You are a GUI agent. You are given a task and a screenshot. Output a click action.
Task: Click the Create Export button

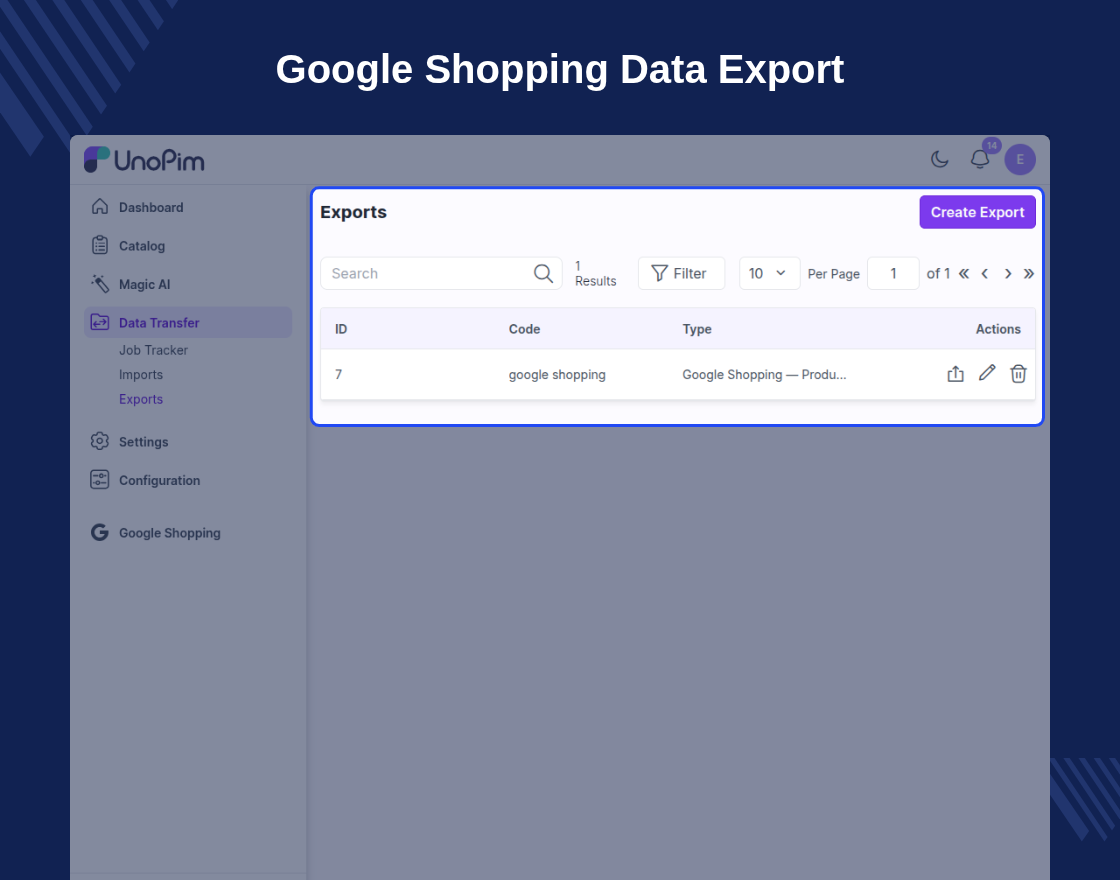pyautogui.click(x=977, y=212)
